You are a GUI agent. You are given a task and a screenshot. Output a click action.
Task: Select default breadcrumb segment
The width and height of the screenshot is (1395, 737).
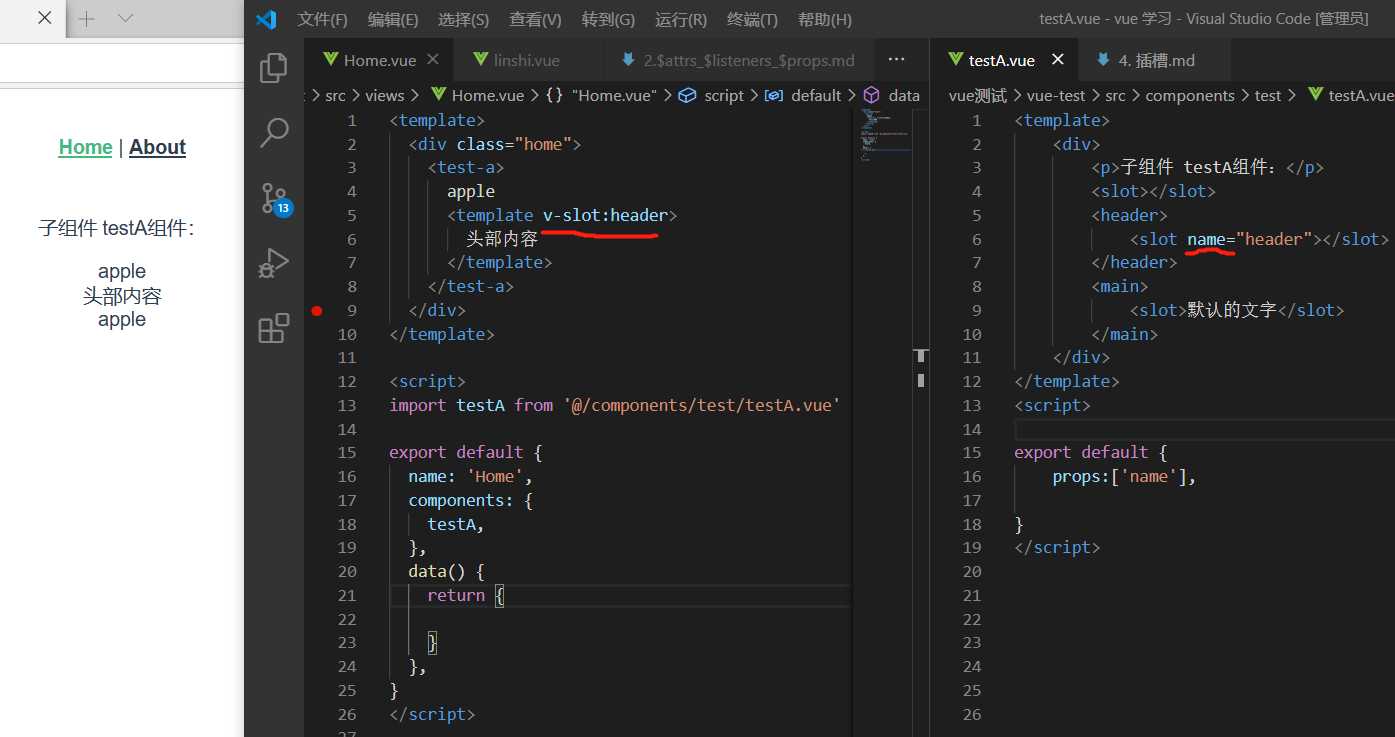tap(804, 95)
